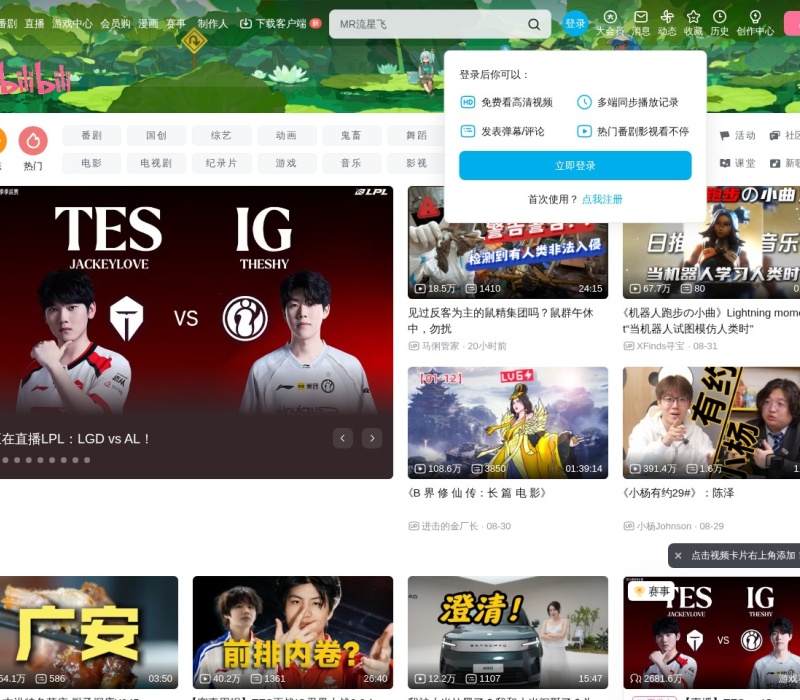Open the 游戏中心 nav item
The height and width of the screenshot is (700, 800).
(72, 23)
